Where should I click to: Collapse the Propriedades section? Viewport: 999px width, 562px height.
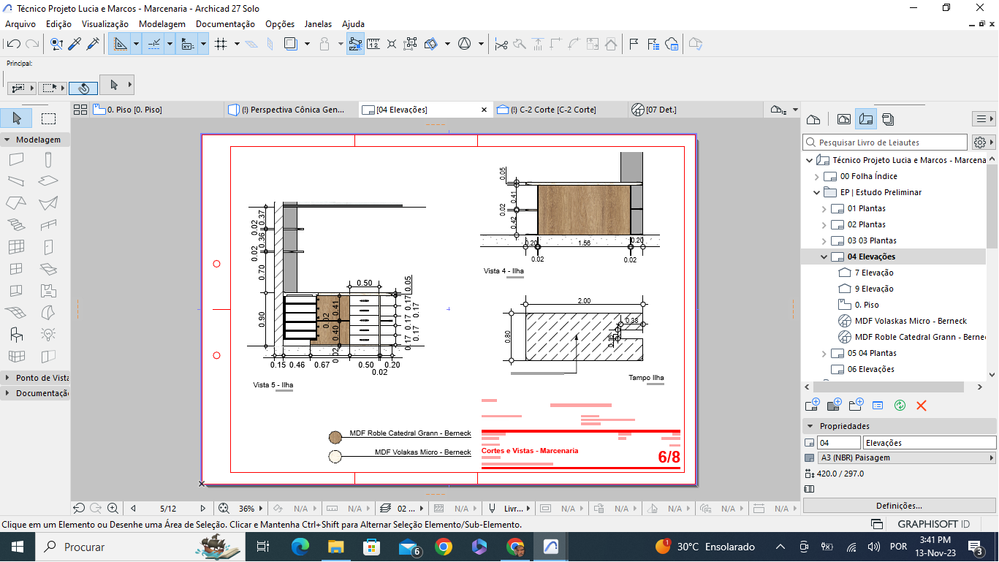point(810,426)
